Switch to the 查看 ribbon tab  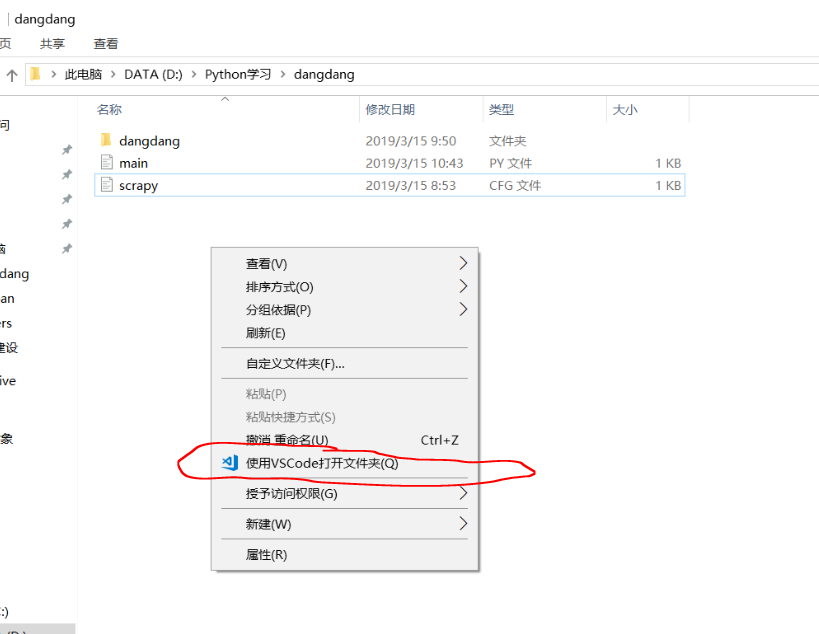(105, 43)
